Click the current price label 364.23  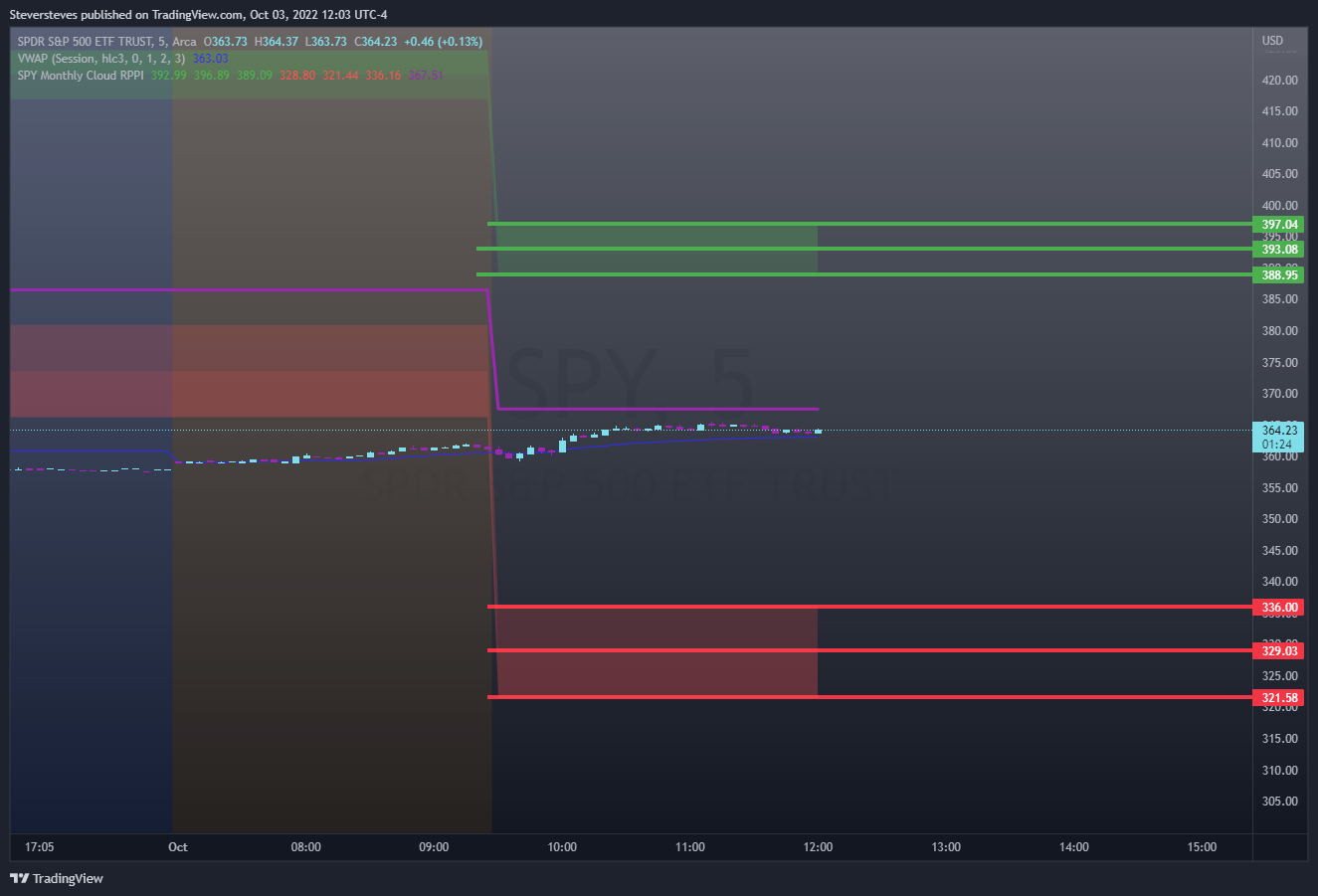tap(1279, 431)
